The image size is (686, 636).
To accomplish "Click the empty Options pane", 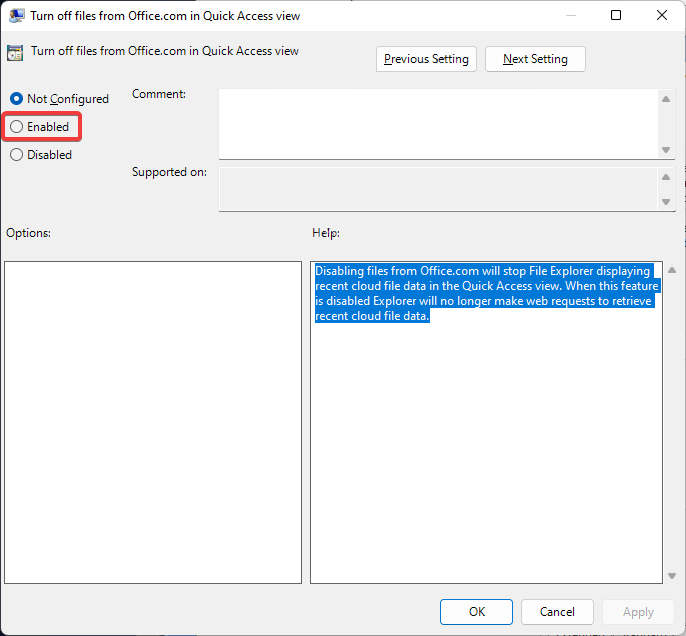I will coord(153,423).
